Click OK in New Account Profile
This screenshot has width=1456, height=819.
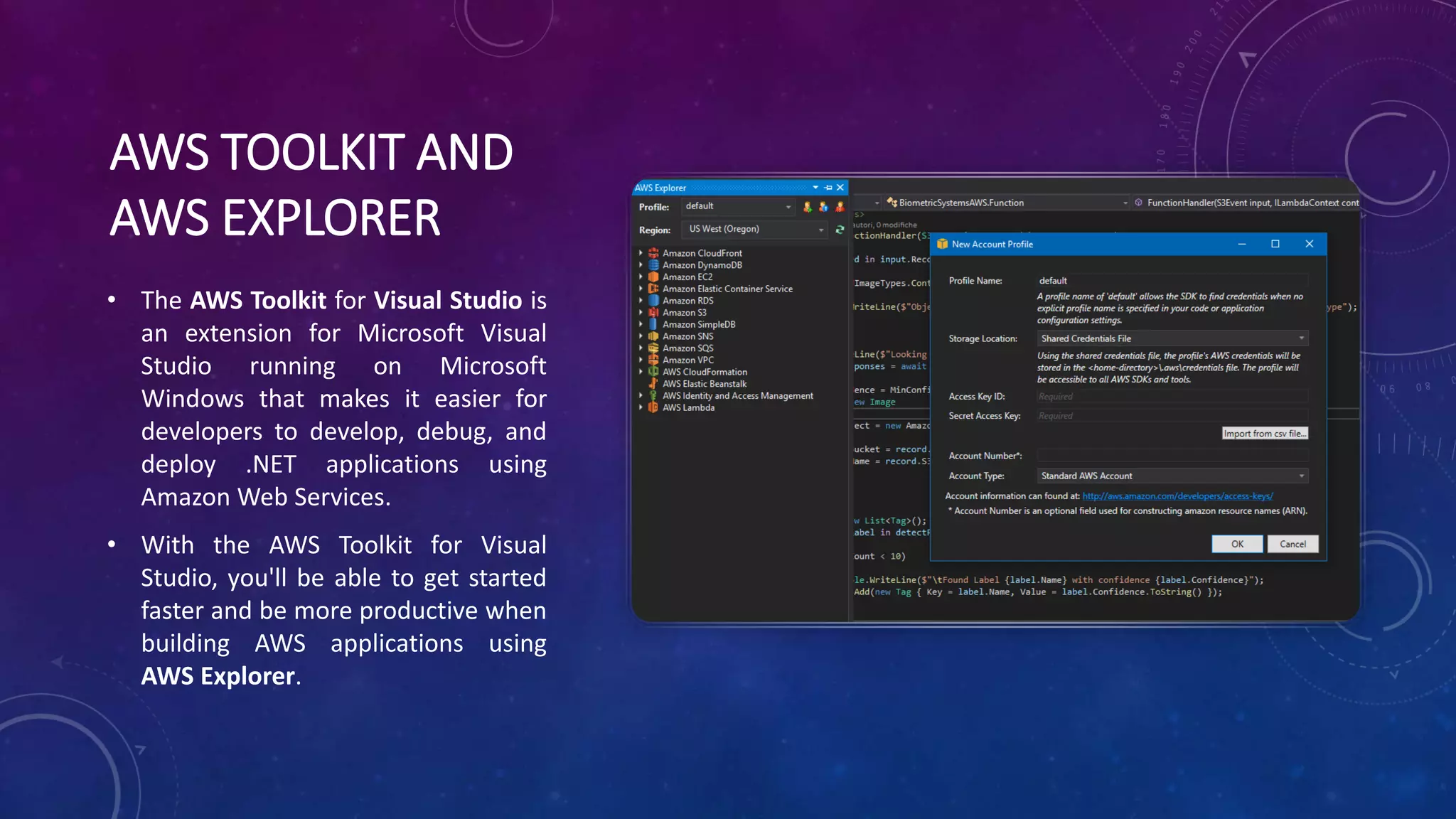1237,544
